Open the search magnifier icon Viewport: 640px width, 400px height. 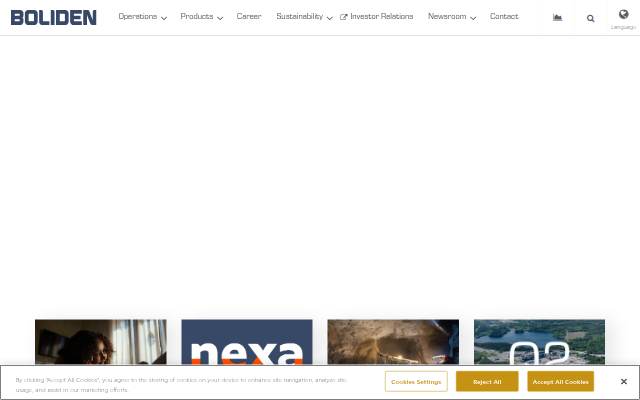click(590, 18)
